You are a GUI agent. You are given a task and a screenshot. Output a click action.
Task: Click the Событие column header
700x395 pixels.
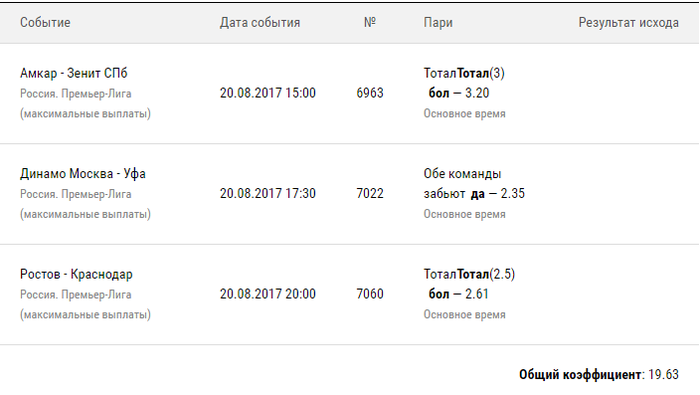click(45, 22)
